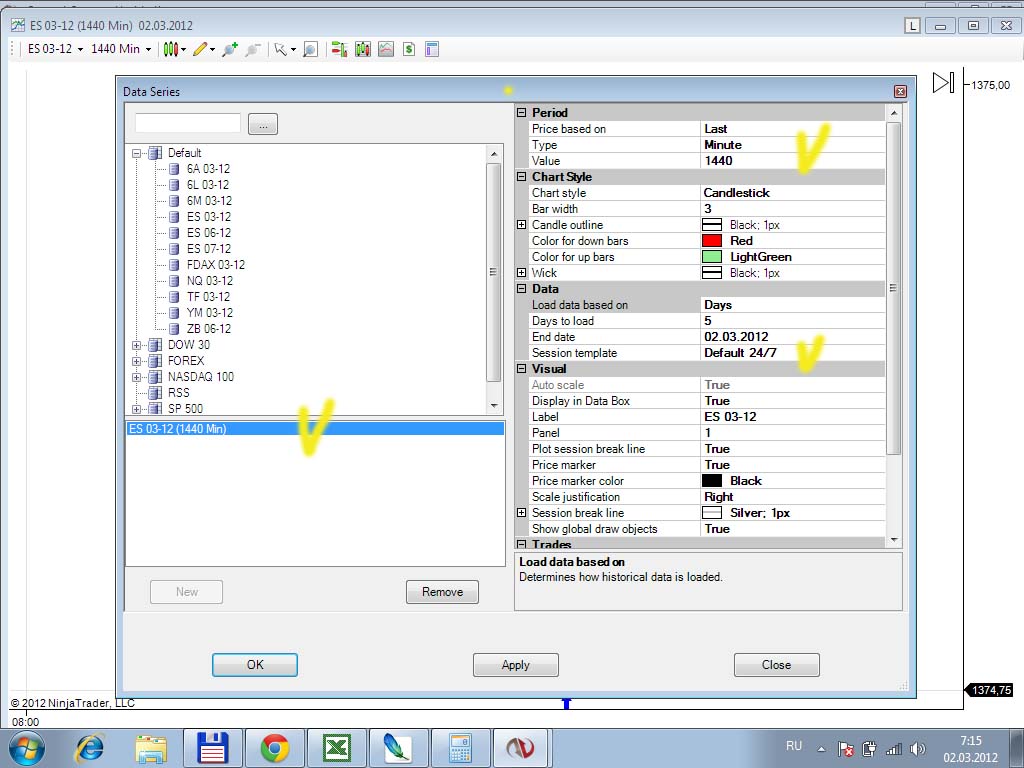Open the chart style candlestick toolbar icon

click(x=171, y=49)
